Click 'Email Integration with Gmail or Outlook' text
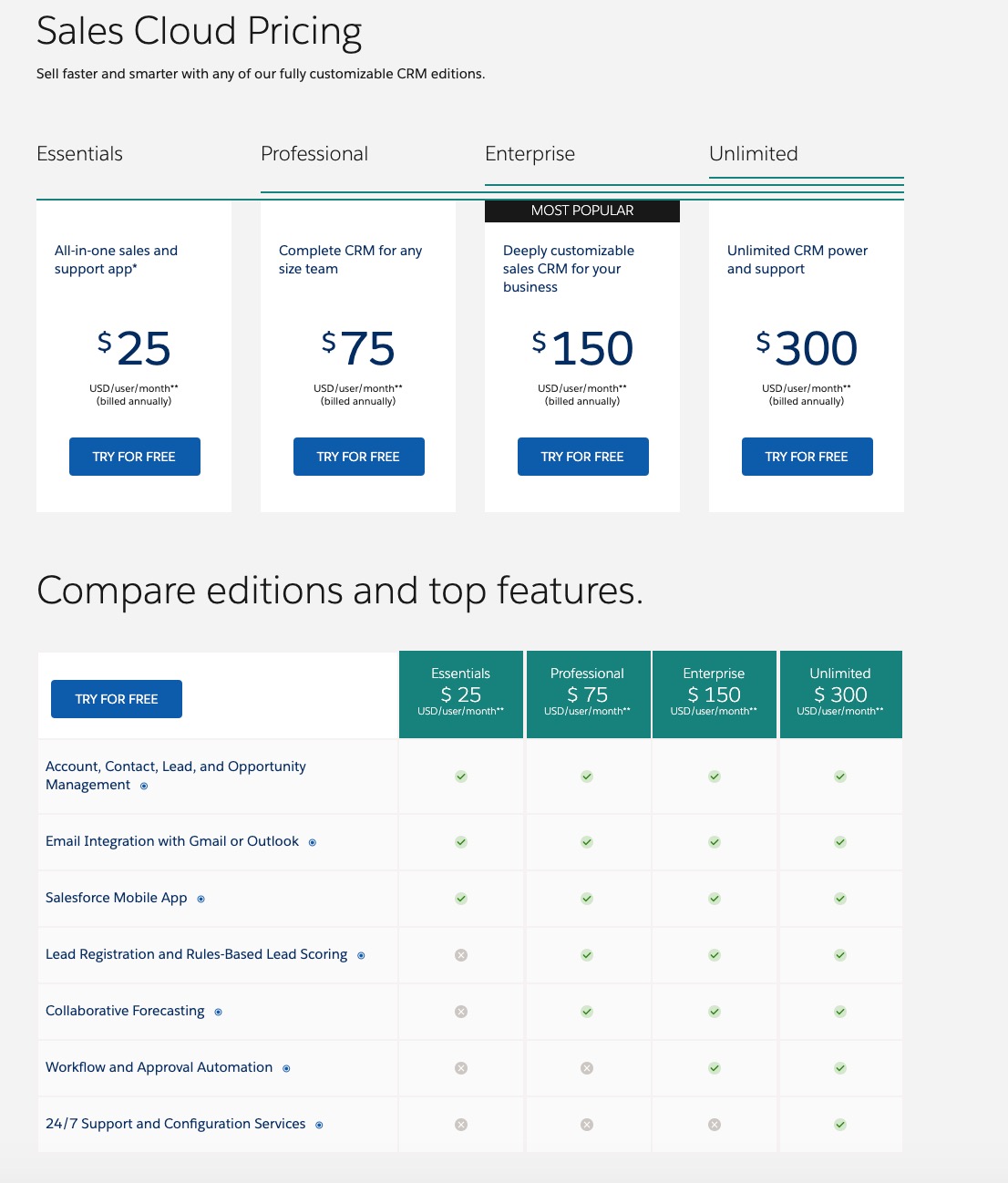The height and width of the screenshot is (1183, 1008). 172,841
